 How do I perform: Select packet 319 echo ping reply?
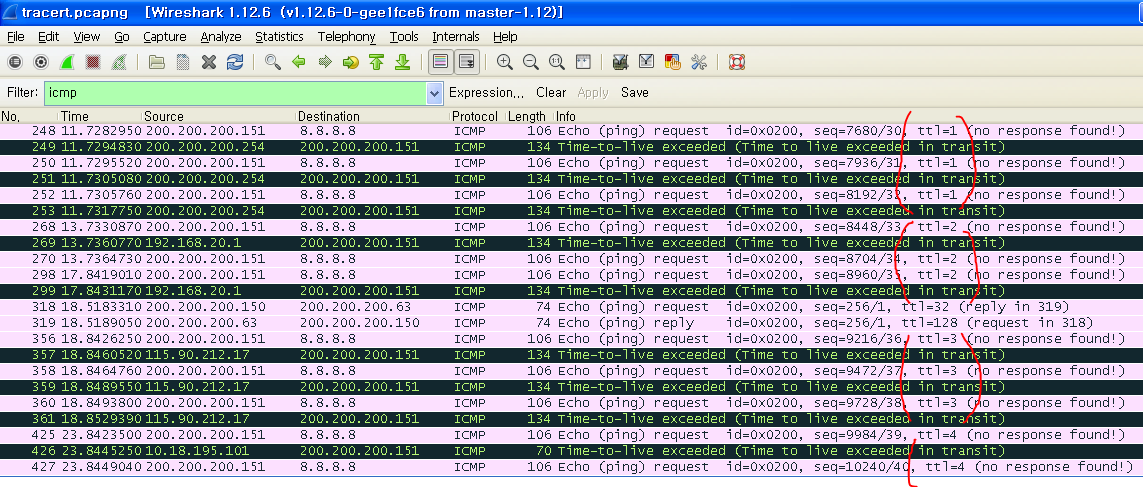572,323
